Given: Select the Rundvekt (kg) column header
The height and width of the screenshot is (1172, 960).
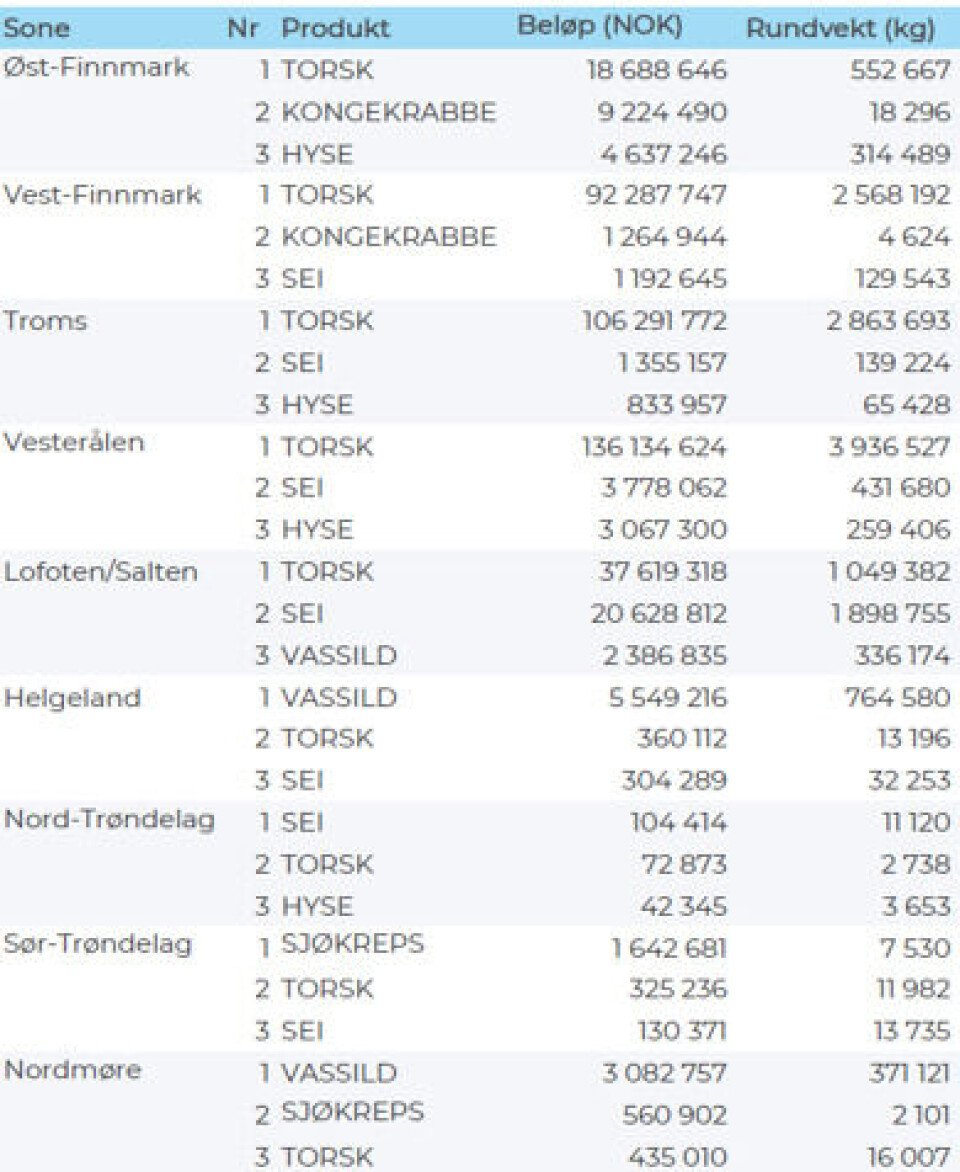Looking at the screenshot, I should point(840,28).
